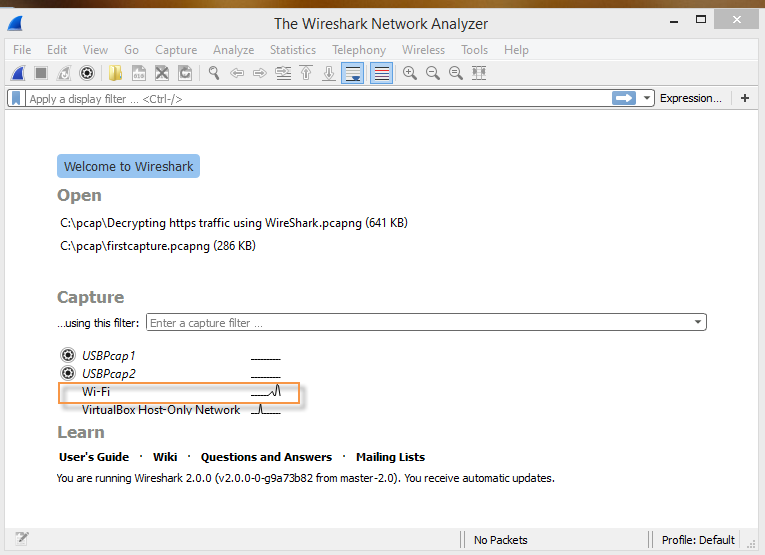The width and height of the screenshot is (765, 555).
Task: Open the Wiki link
Action: (165, 457)
